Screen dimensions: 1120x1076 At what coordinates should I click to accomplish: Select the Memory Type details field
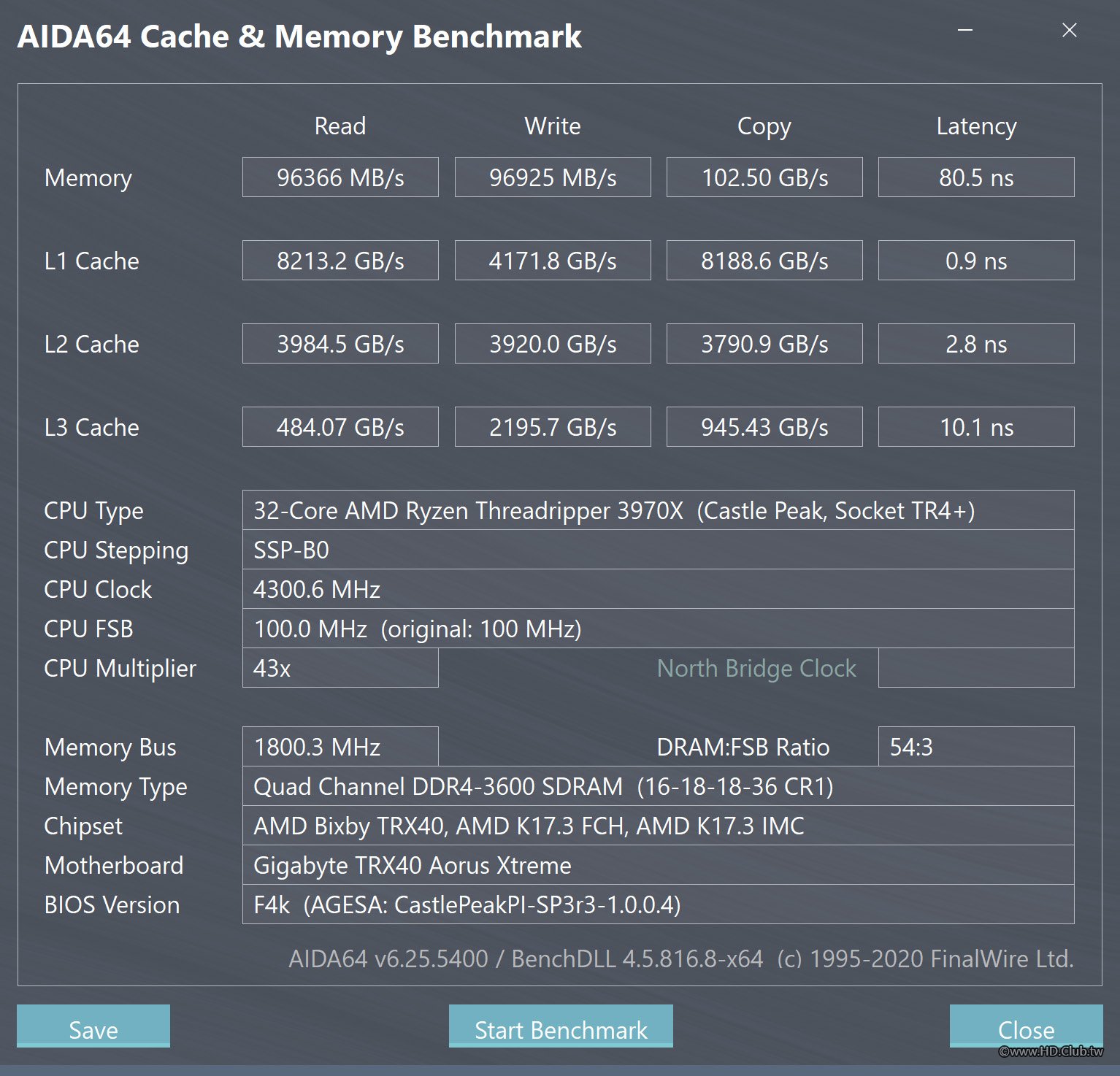point(658,786)
